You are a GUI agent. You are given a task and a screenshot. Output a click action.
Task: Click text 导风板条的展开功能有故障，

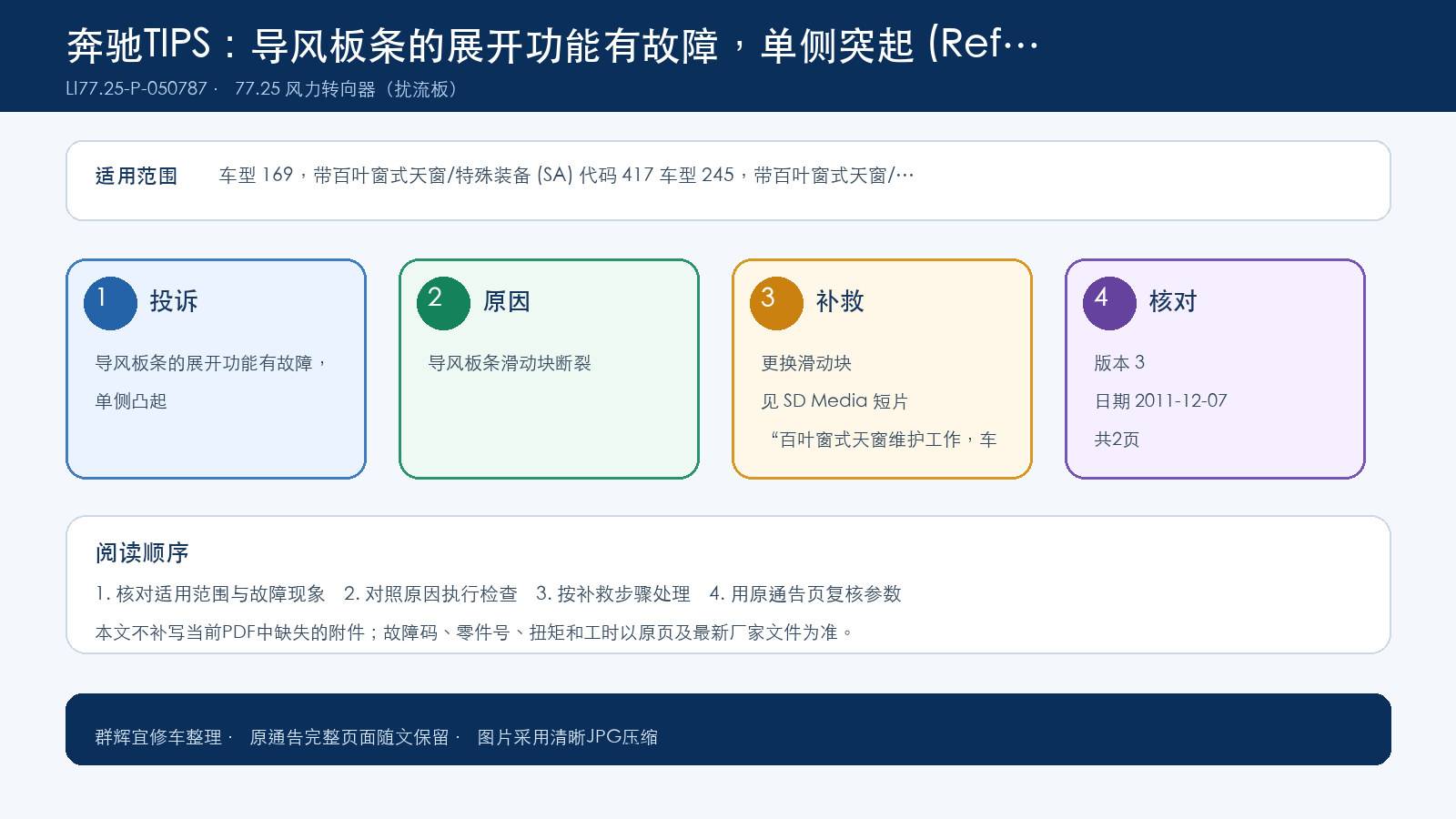(x=212, y=363)
